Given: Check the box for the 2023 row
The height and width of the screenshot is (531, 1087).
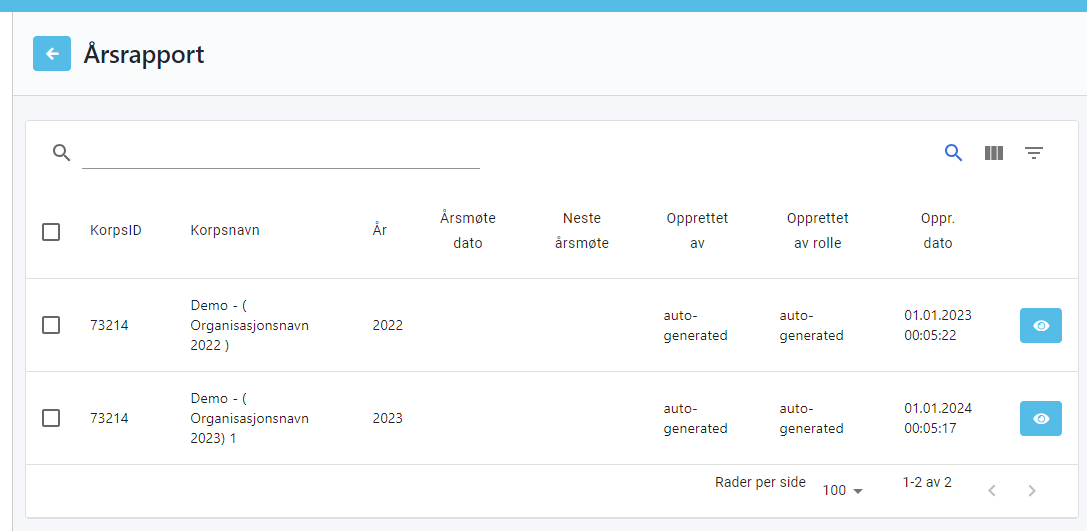Looking at the screenshot, I should [51, 418].
